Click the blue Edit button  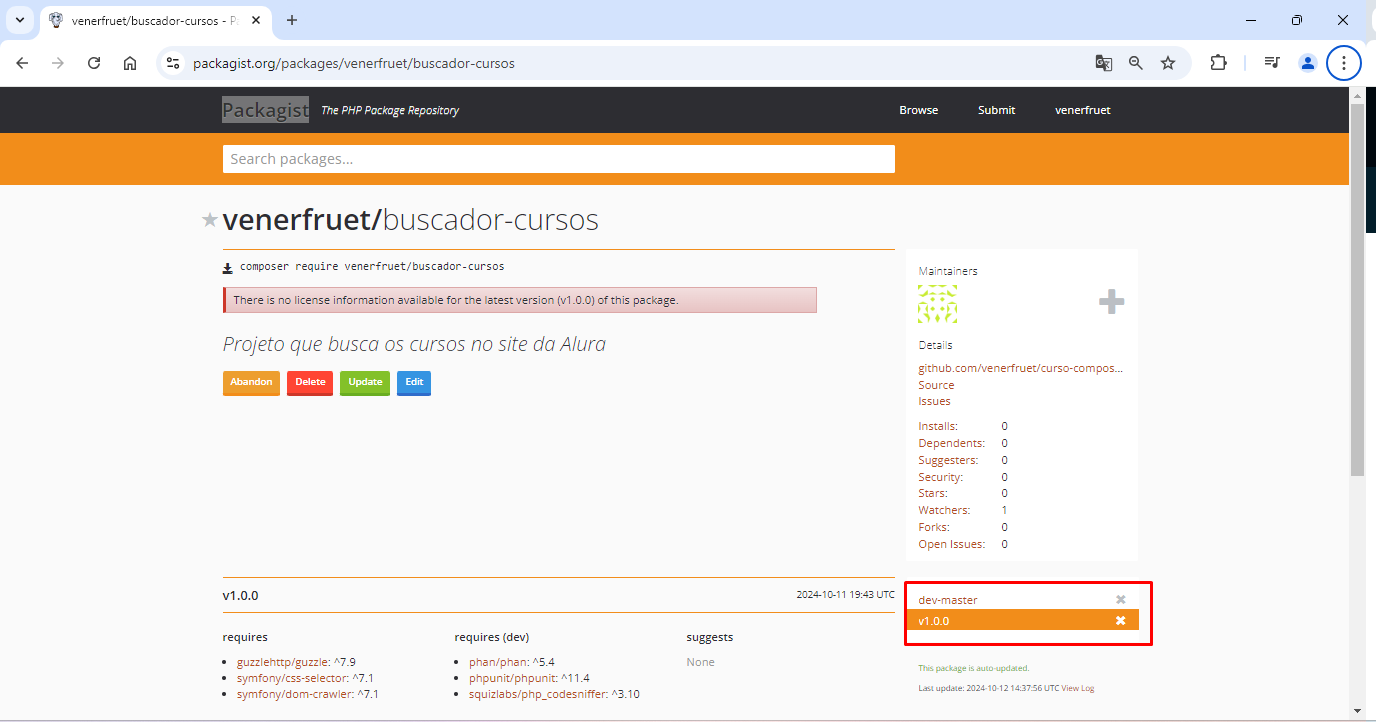pos(414,382)
